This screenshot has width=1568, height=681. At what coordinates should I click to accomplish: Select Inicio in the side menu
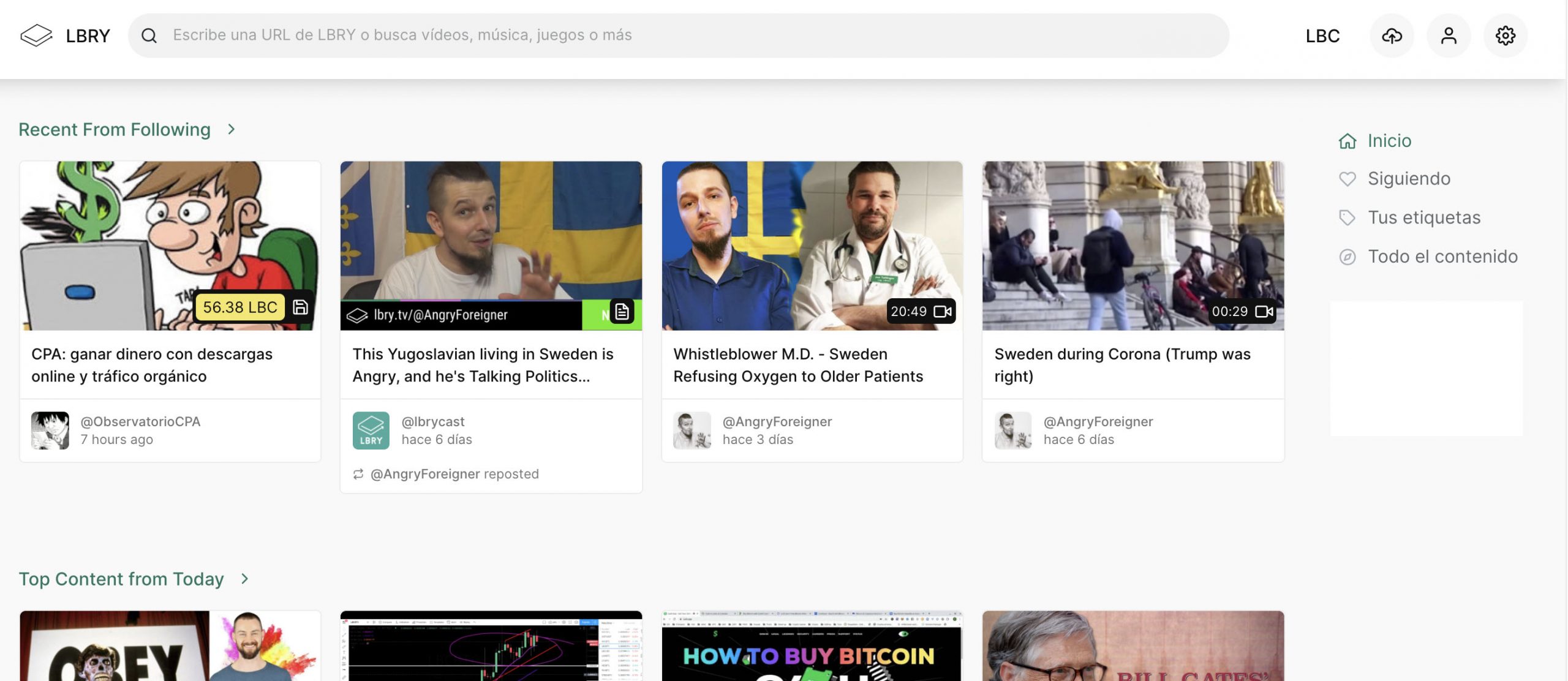tap(1389, 141)
